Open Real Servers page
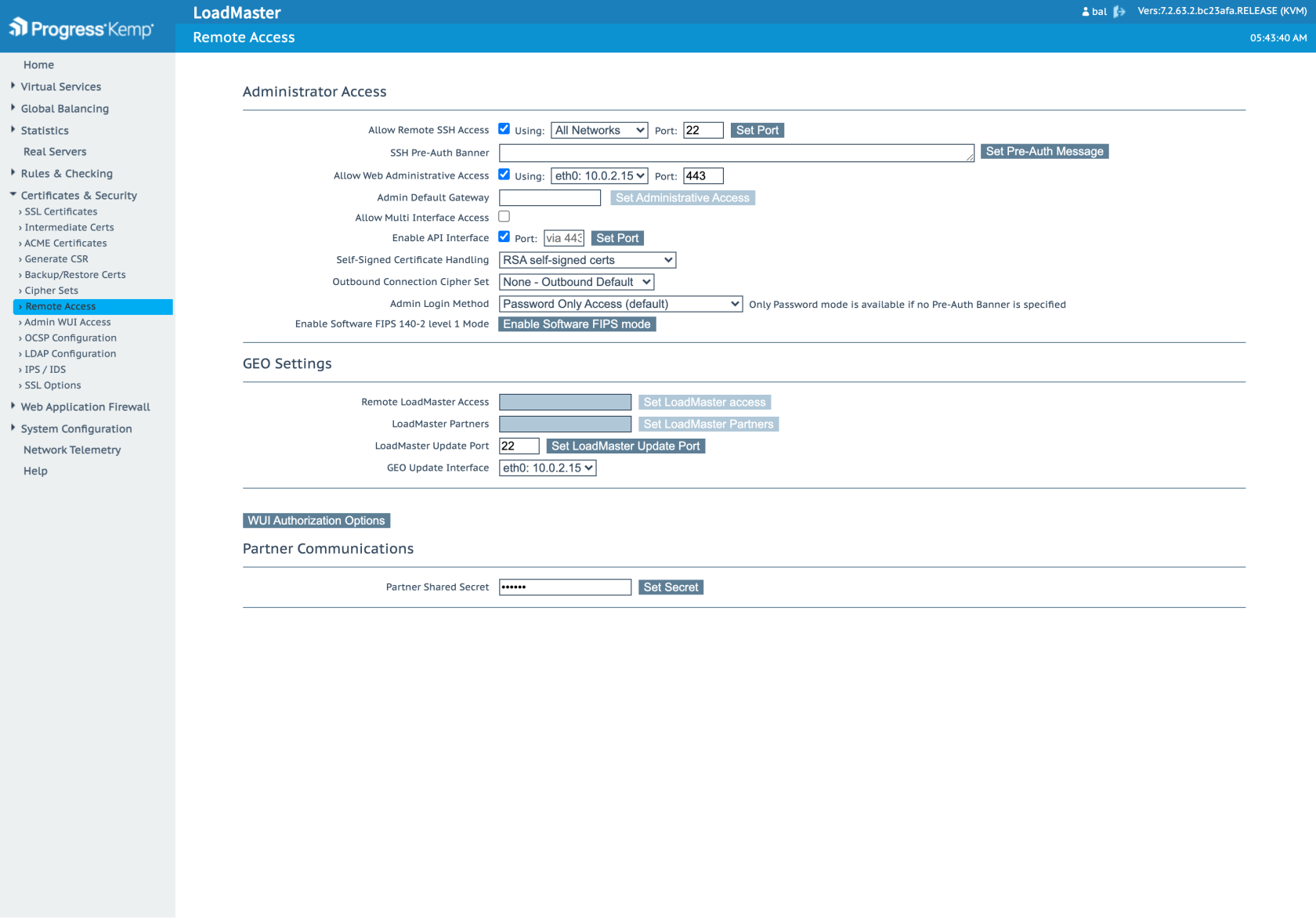This screenshot has width=1316, height=921. coord(55,152)
